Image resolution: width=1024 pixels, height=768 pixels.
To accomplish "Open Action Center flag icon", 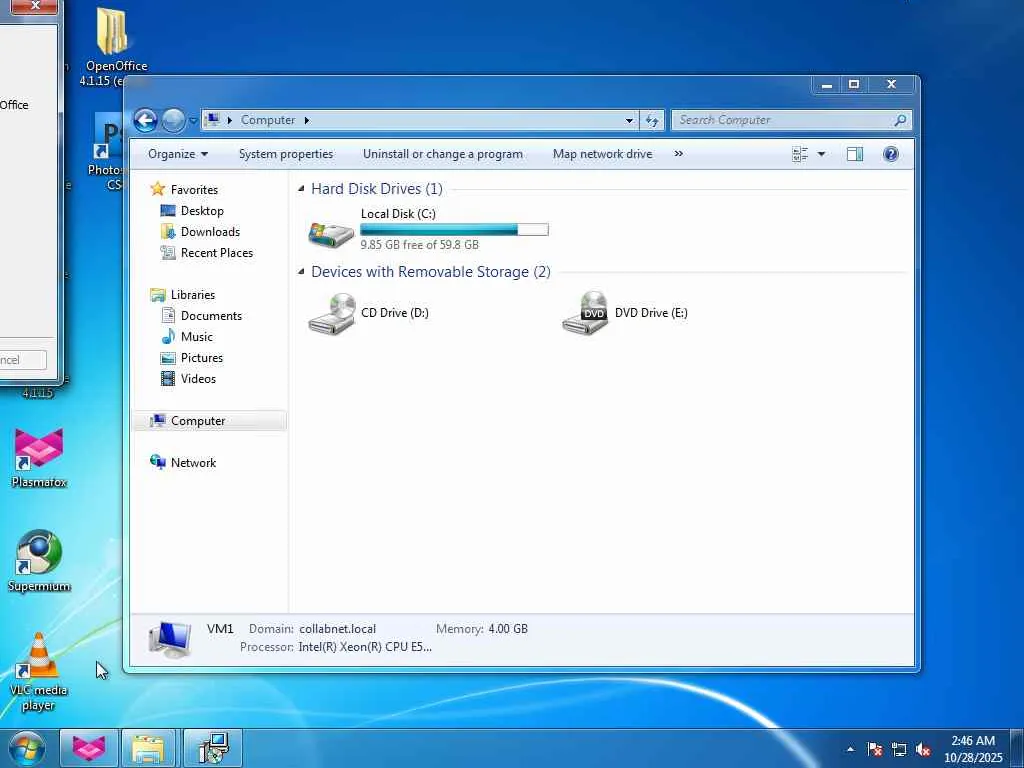I will (875, 749).
